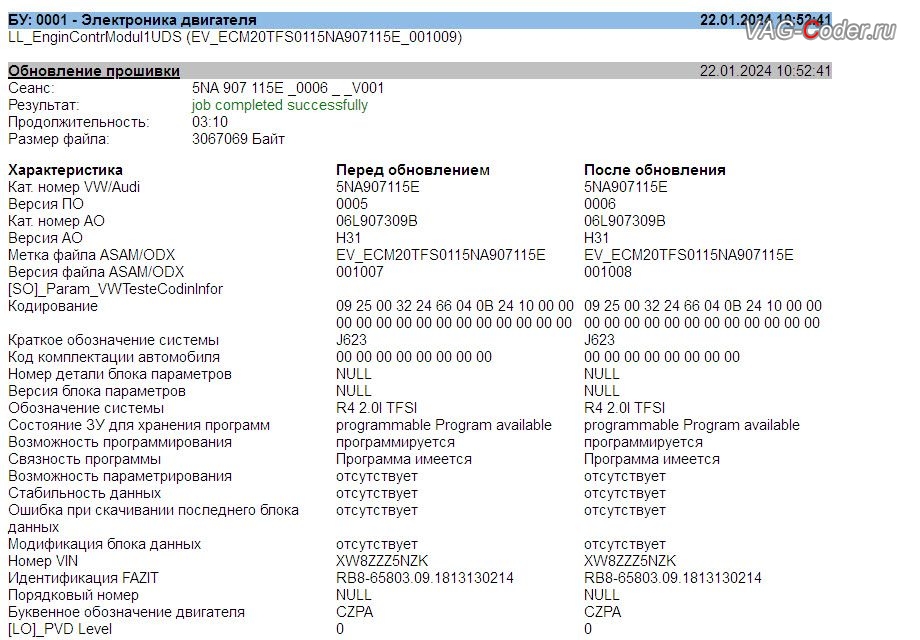Click the 'Версия АО' row label
Image resolution: width=920 pixels, height=640 pixels.
(x=45, y=238)
